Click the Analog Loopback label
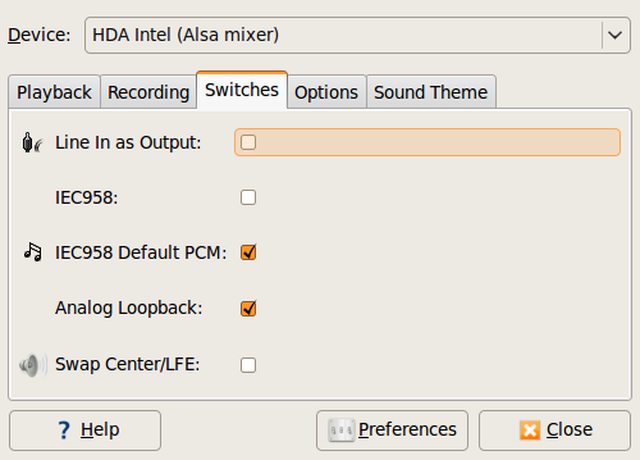The height and width of the screenshot is (460, 640). click(x=129, y=308)
